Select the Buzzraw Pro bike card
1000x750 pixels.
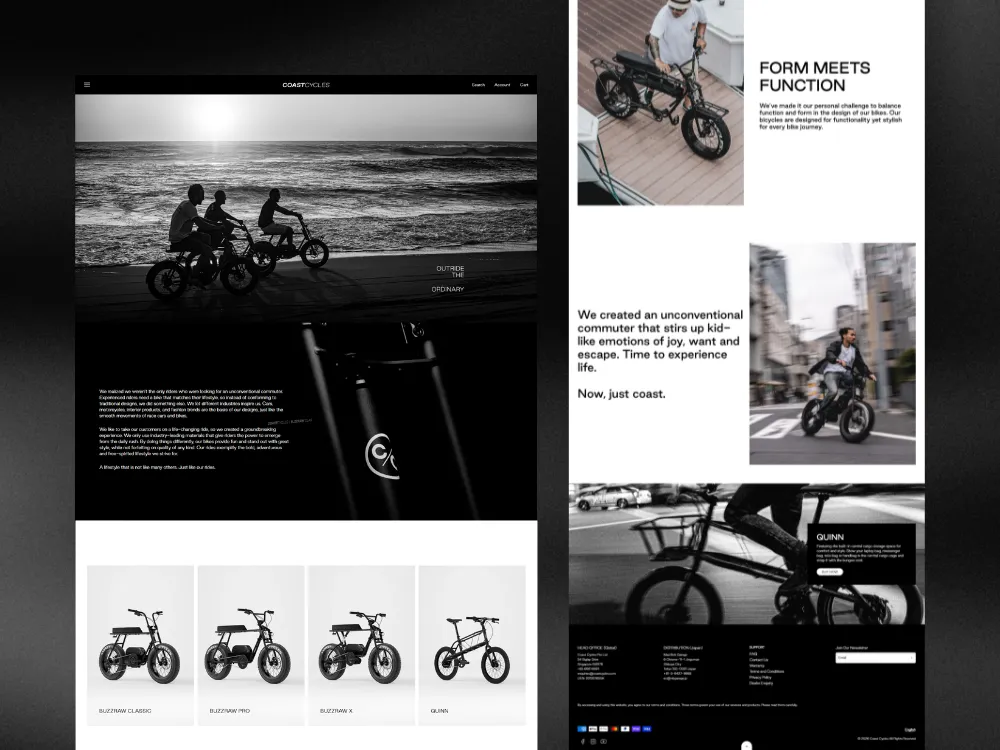251,645
